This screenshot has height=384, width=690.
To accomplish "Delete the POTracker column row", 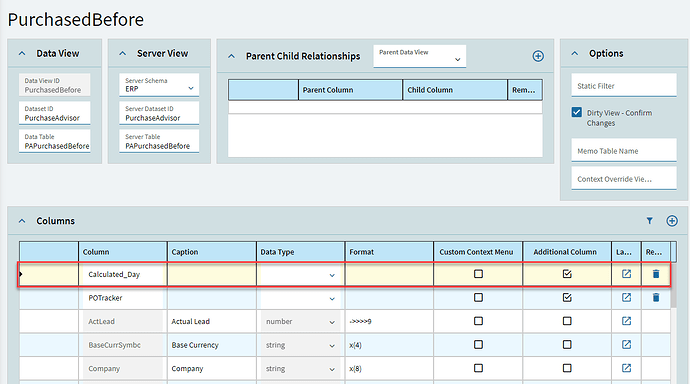I will 656,298.
